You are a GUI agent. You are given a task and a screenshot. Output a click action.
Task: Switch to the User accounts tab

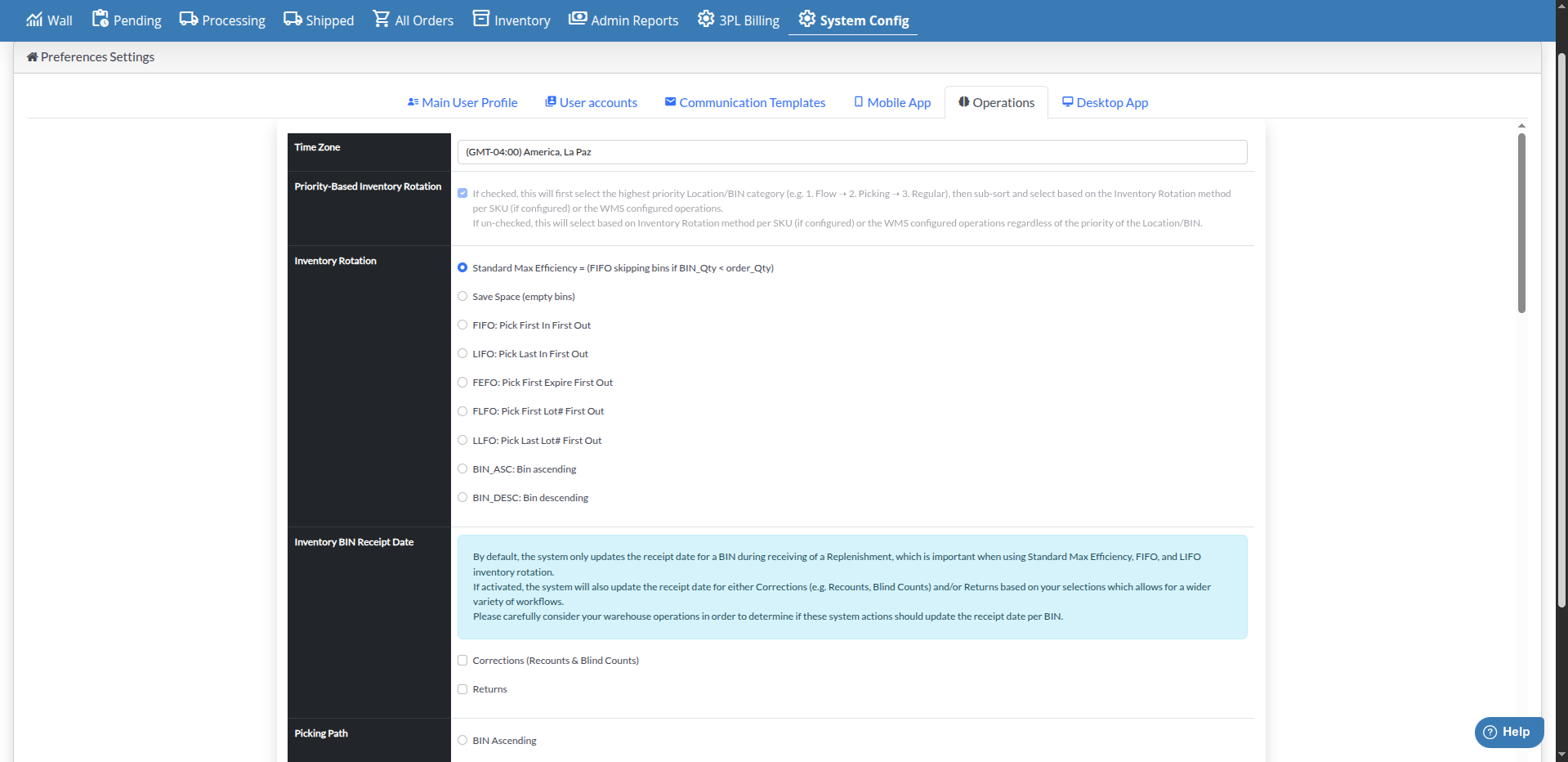[x=591, y=103]
